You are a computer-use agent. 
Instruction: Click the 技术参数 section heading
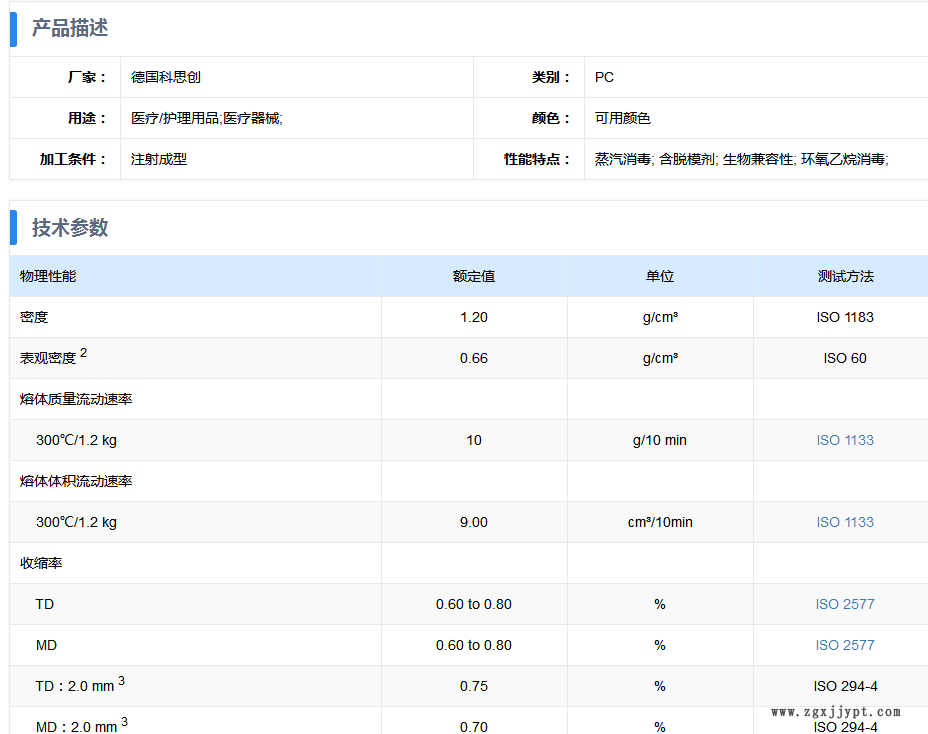(x=69, y=228)
